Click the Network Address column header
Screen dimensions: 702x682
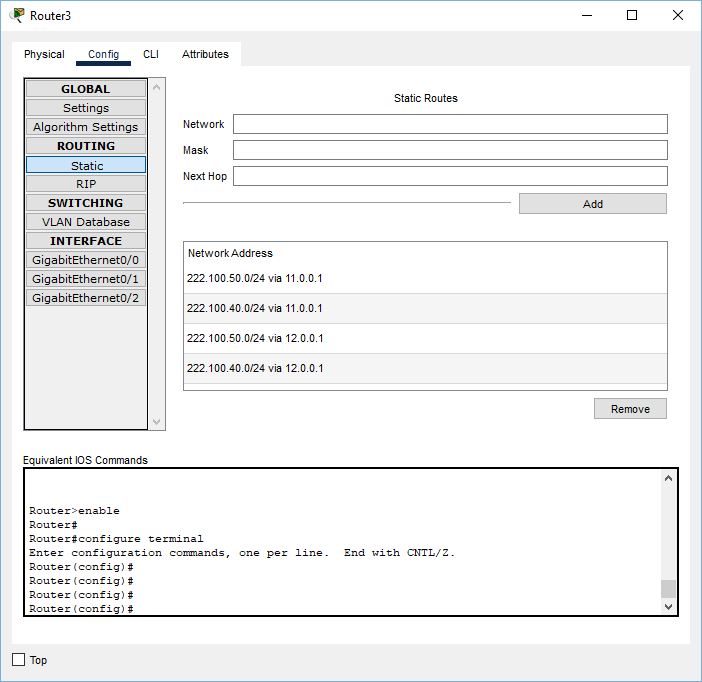click(x=230, y=253)
